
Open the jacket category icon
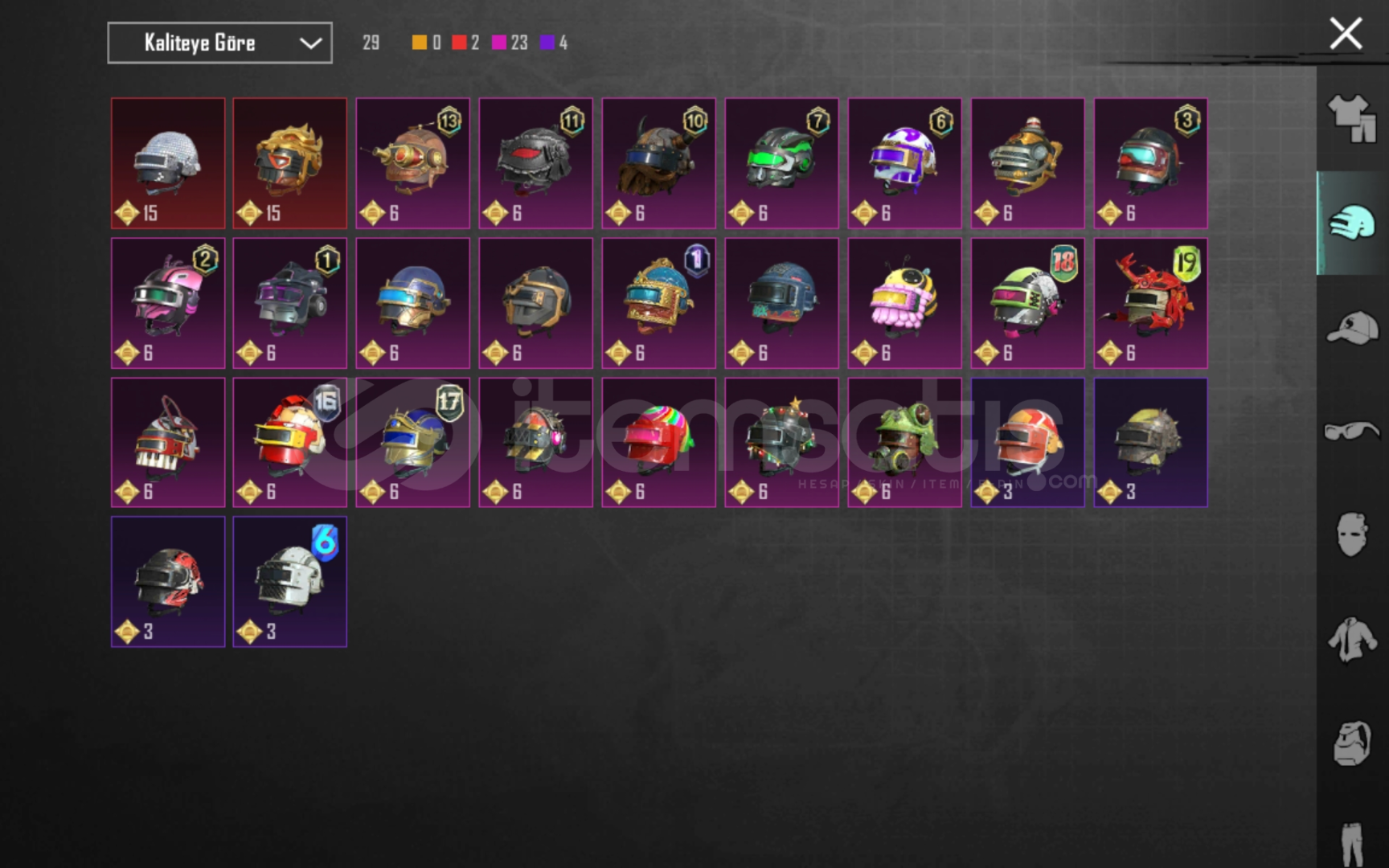coord(1352,640)
